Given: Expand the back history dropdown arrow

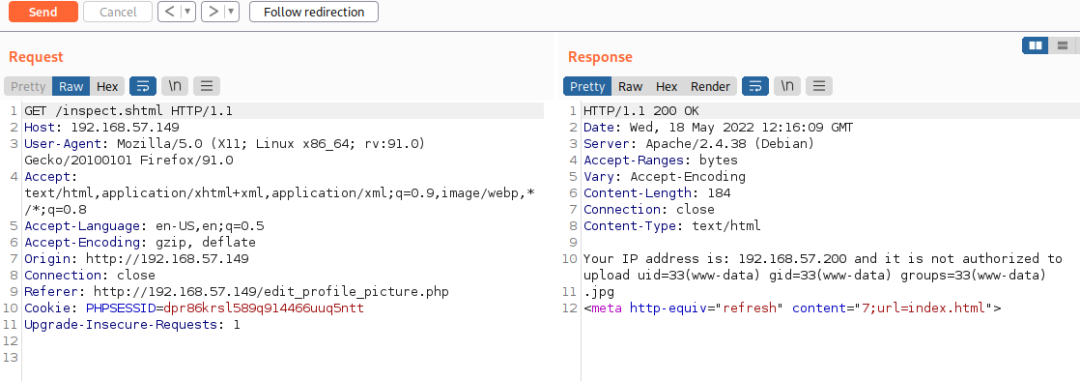Looking at the screenshot, I should pyautogui.click(x=187, y=12).
